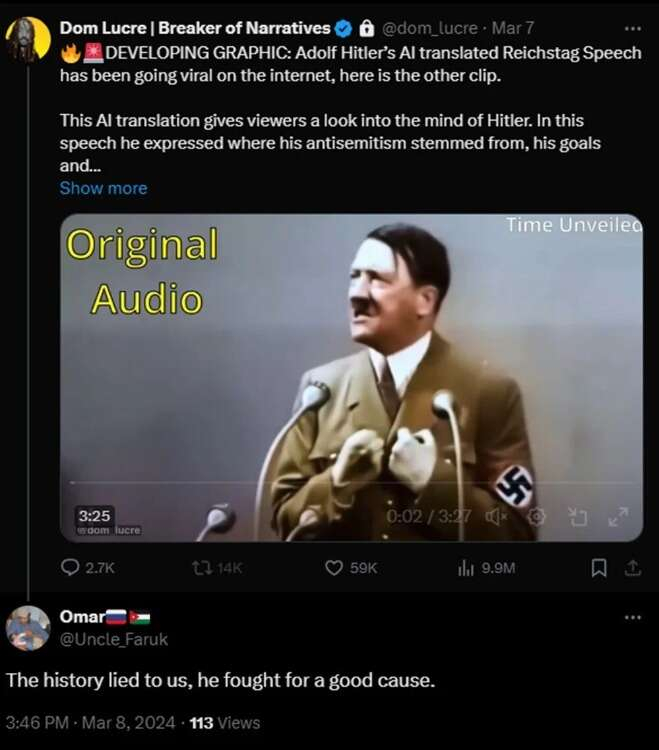Open the @dom_lucre handle profile
This screenshot has width=659, height=750.
click(425, 29)
